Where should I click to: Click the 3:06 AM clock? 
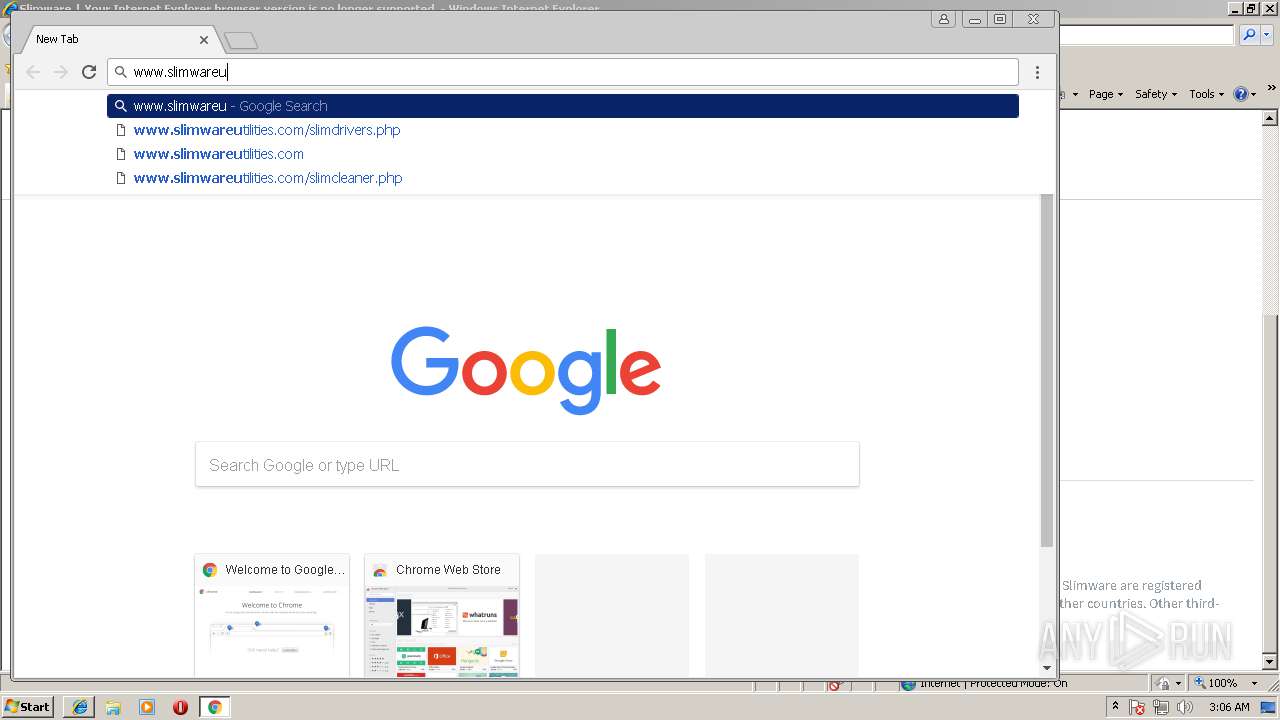click(1229, 707)
